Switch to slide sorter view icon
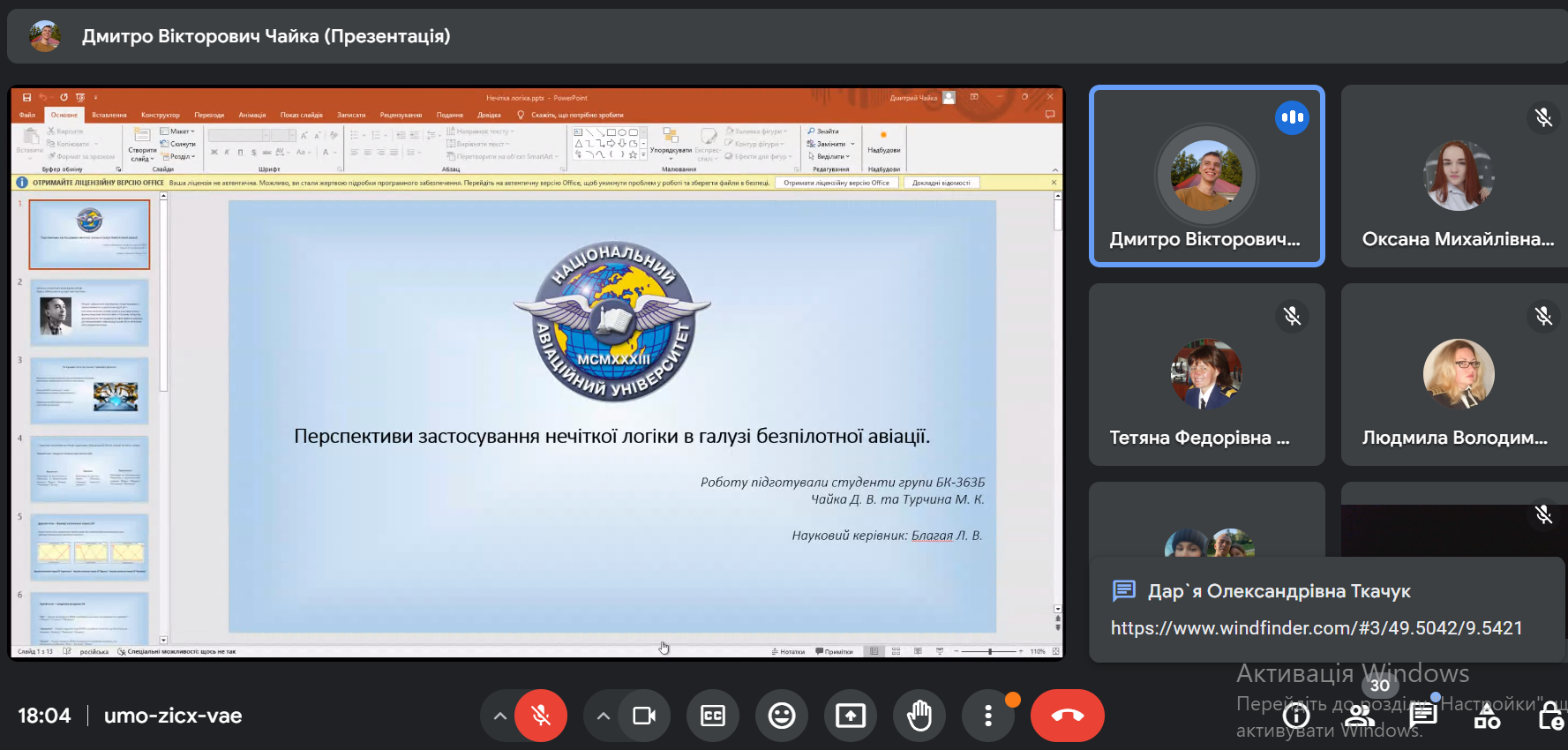This screenshot has width=1568, height=750. point(896,651)
